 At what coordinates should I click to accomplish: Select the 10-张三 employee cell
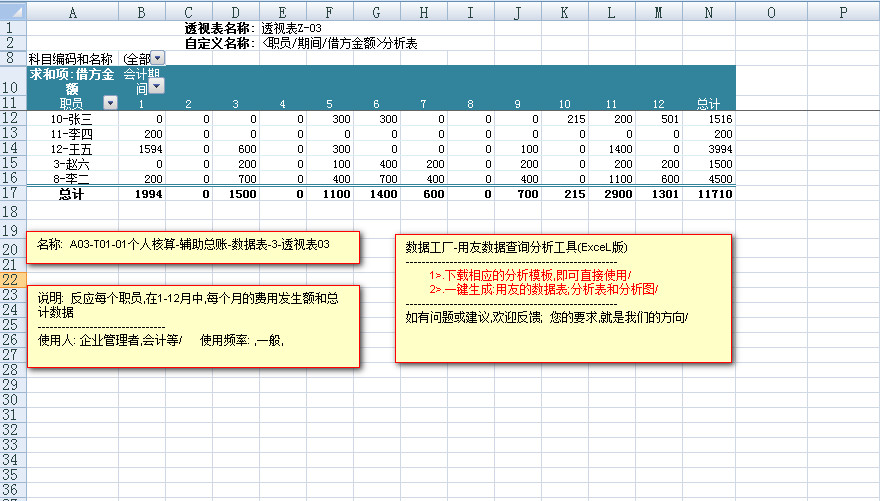72,118
